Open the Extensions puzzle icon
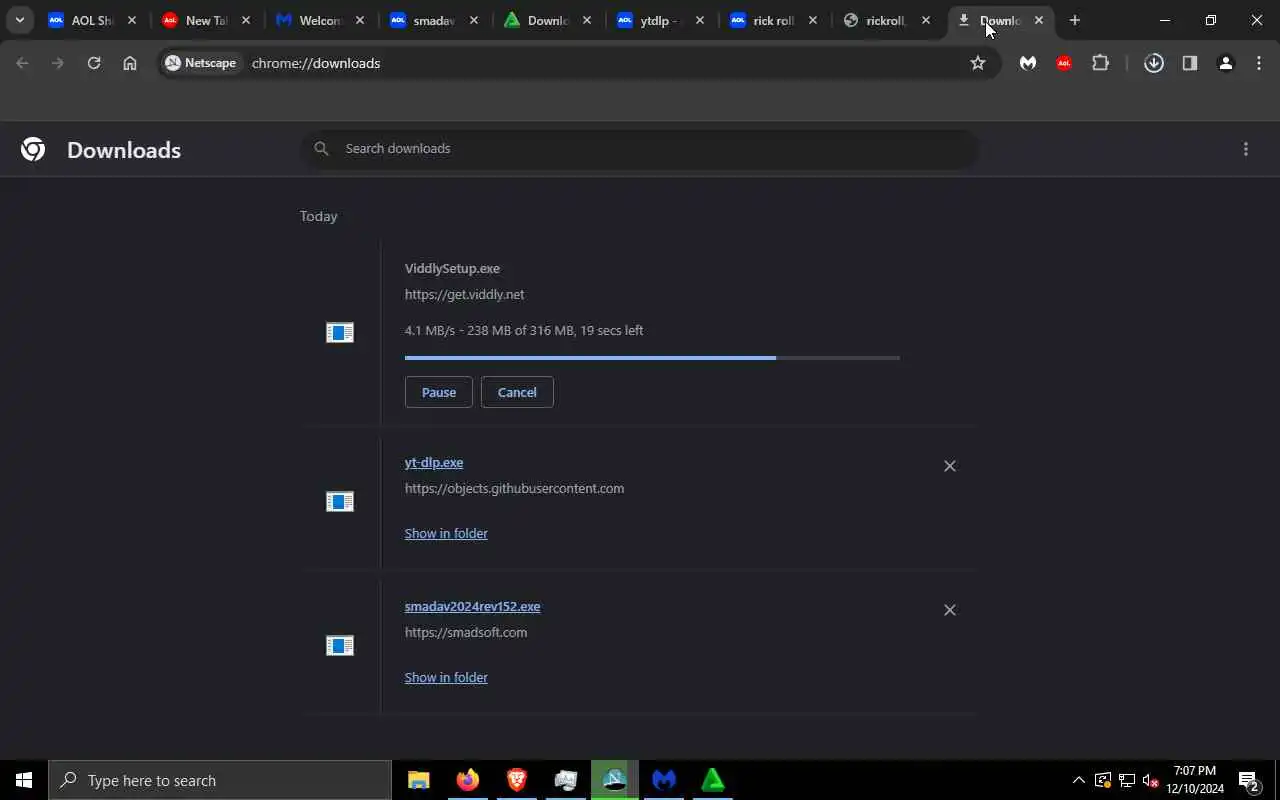The image size is (1280, 800). tap(1101, 63)
